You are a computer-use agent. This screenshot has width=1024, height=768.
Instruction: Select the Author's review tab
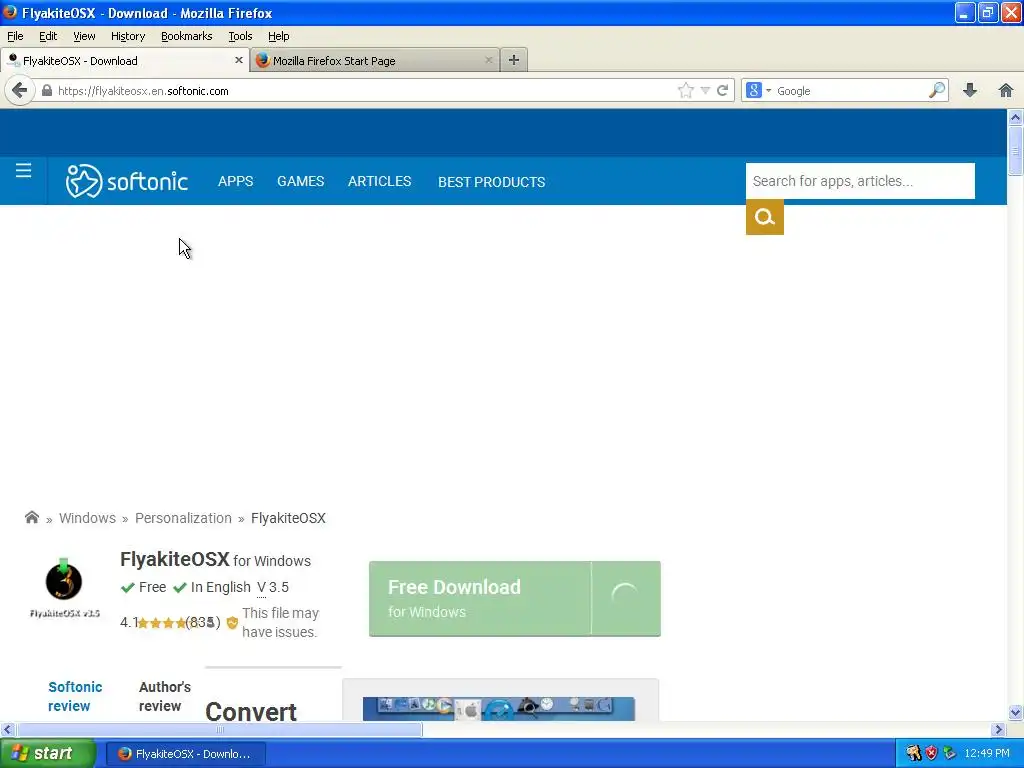[165, 696]
